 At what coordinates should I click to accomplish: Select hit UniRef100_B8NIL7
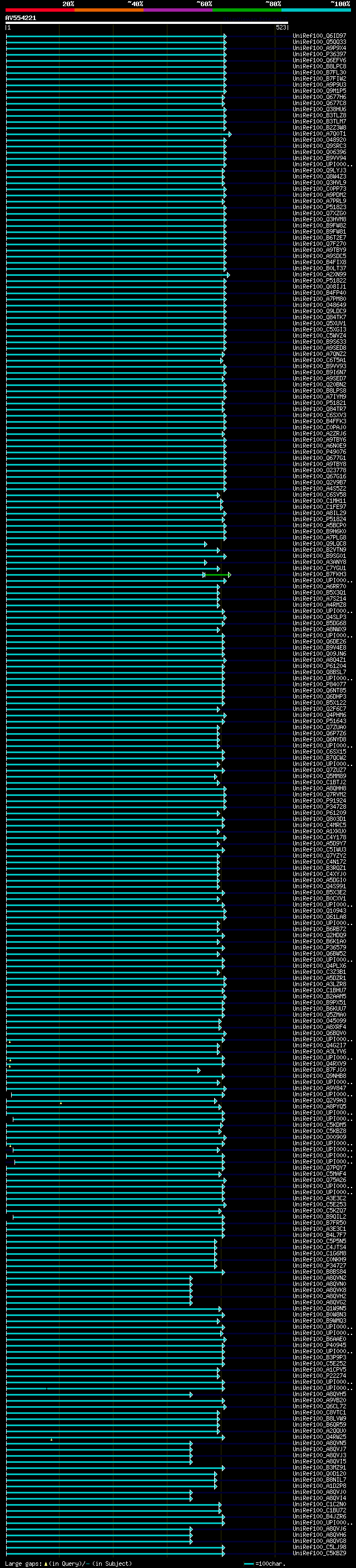tap(319, 1480)
